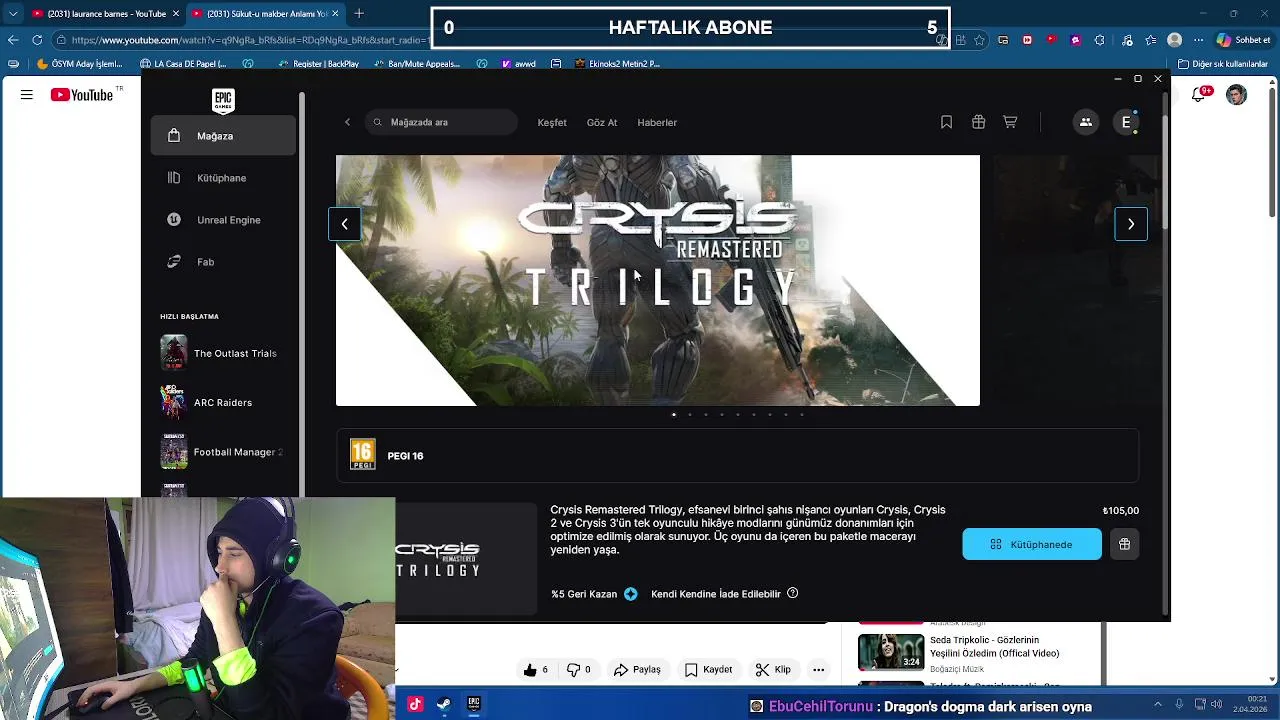Screen dimensions: 1280x720
Task: Expand the system tray hidden icons
Action: [x=1158, y=704]
